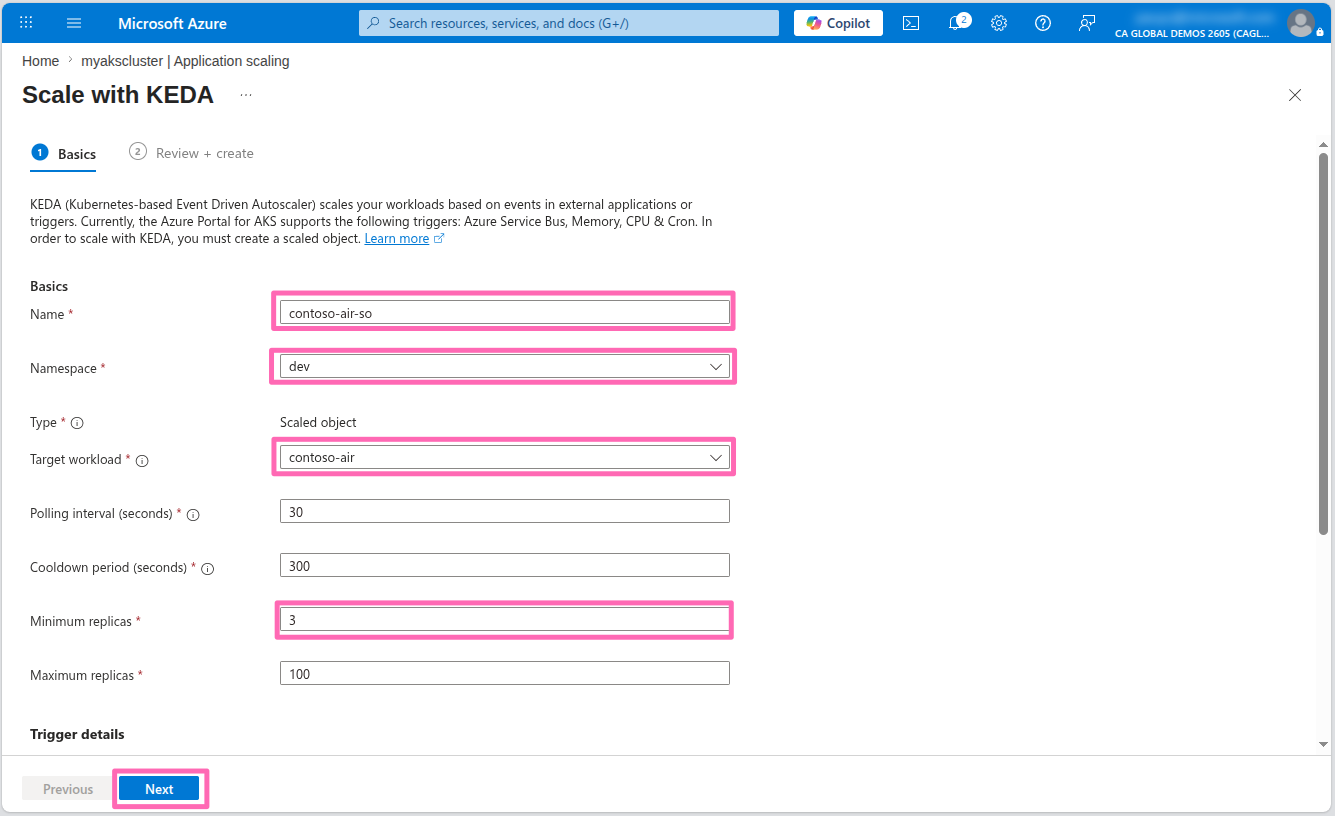1335x816 pixels.
Task: Click the Cooldown period input field
Action: 505,566
